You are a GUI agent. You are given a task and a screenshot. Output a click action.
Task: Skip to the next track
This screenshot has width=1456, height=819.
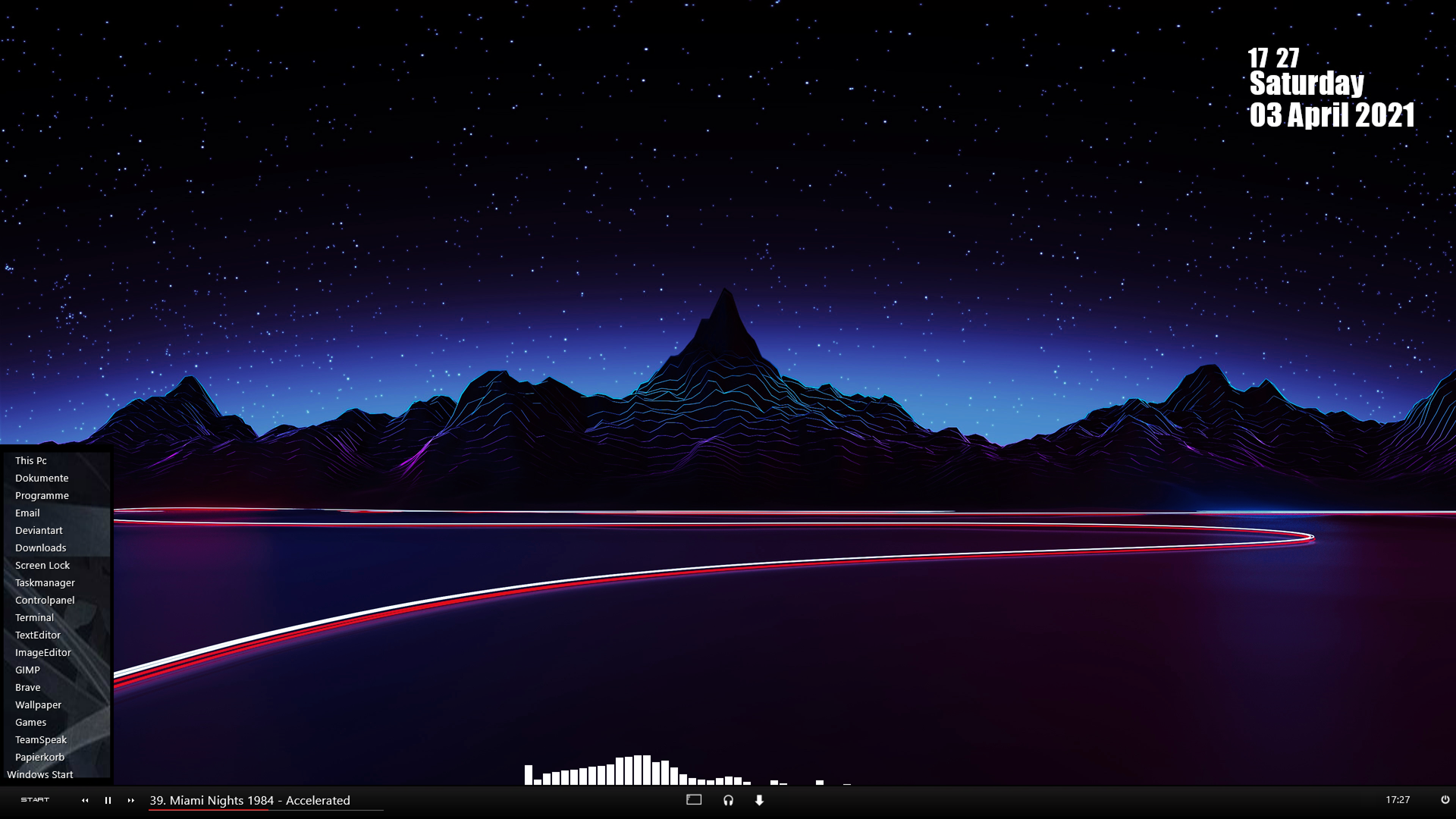click(x=130, y=800)
